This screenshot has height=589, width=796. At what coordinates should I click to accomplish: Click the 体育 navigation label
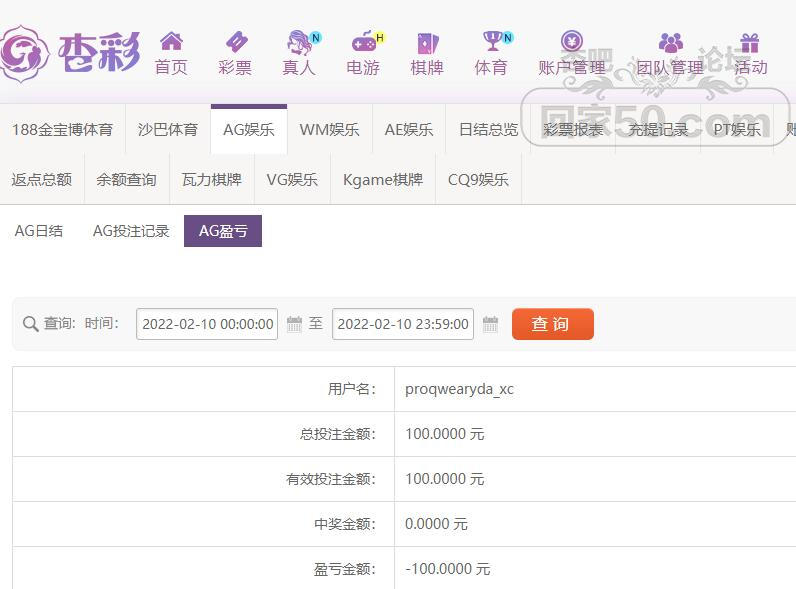pos(491,67)
